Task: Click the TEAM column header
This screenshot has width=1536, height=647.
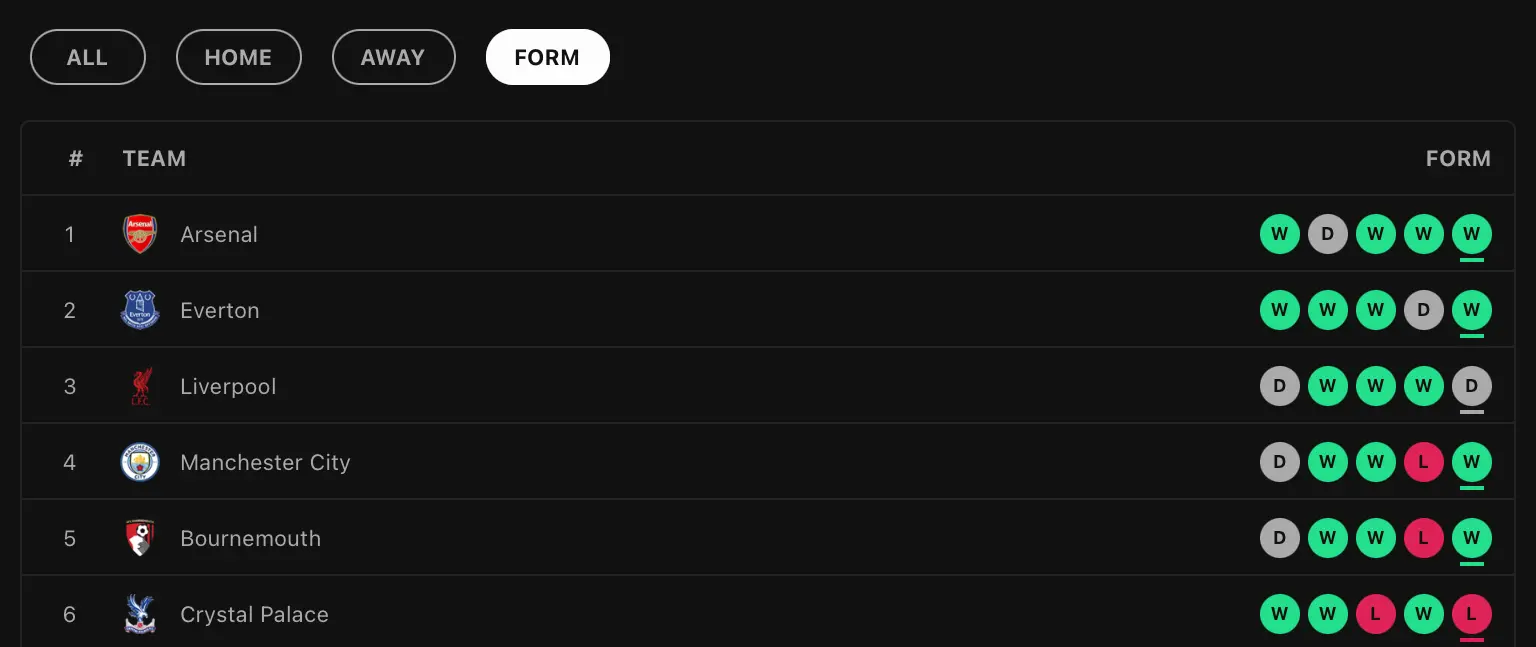Action: [x=154, y=158]
